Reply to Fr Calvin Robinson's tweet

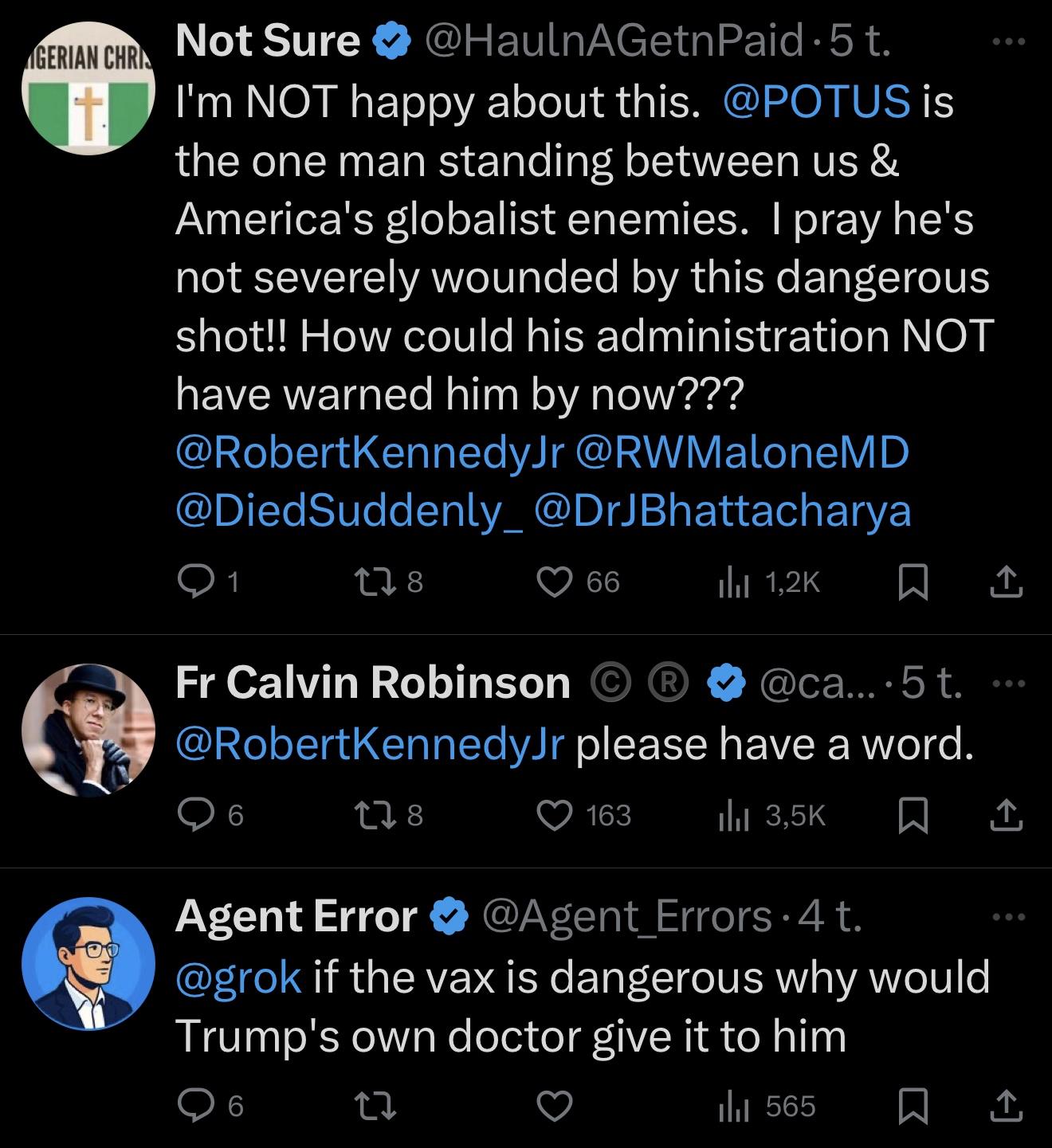(191, 816)
